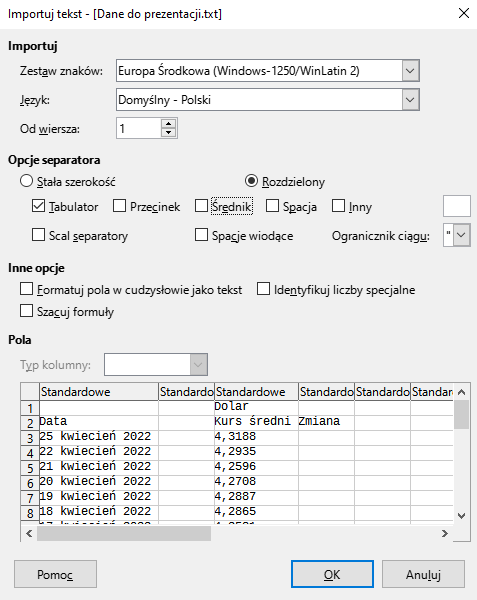The height and width of the screenshot is (600, 477).
Task: Click inside the Zestaw znaków text box
Action: 259,71
